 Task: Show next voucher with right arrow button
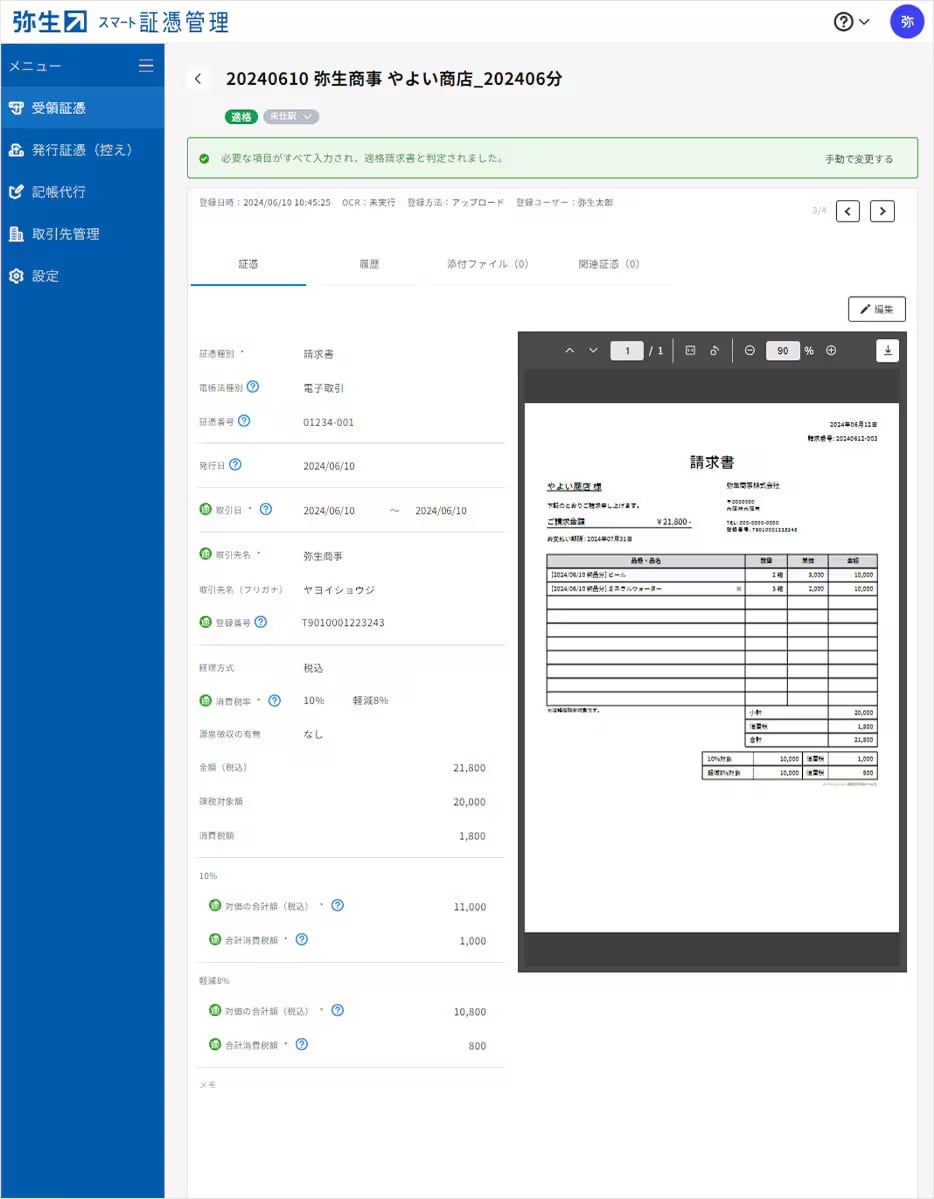click(x=883, y=211)
